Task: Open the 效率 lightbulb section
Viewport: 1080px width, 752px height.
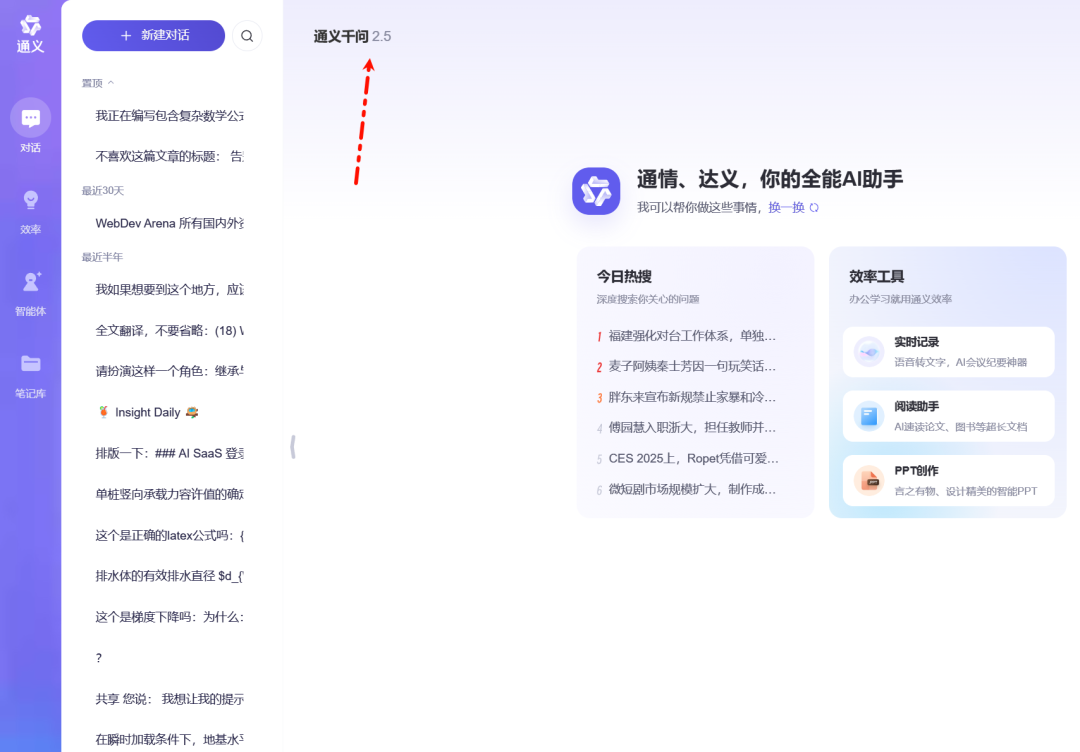Action: coord(30,200)
